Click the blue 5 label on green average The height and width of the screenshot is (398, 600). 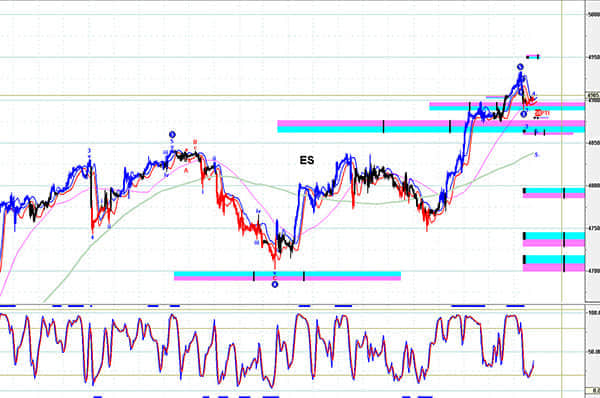536,155
